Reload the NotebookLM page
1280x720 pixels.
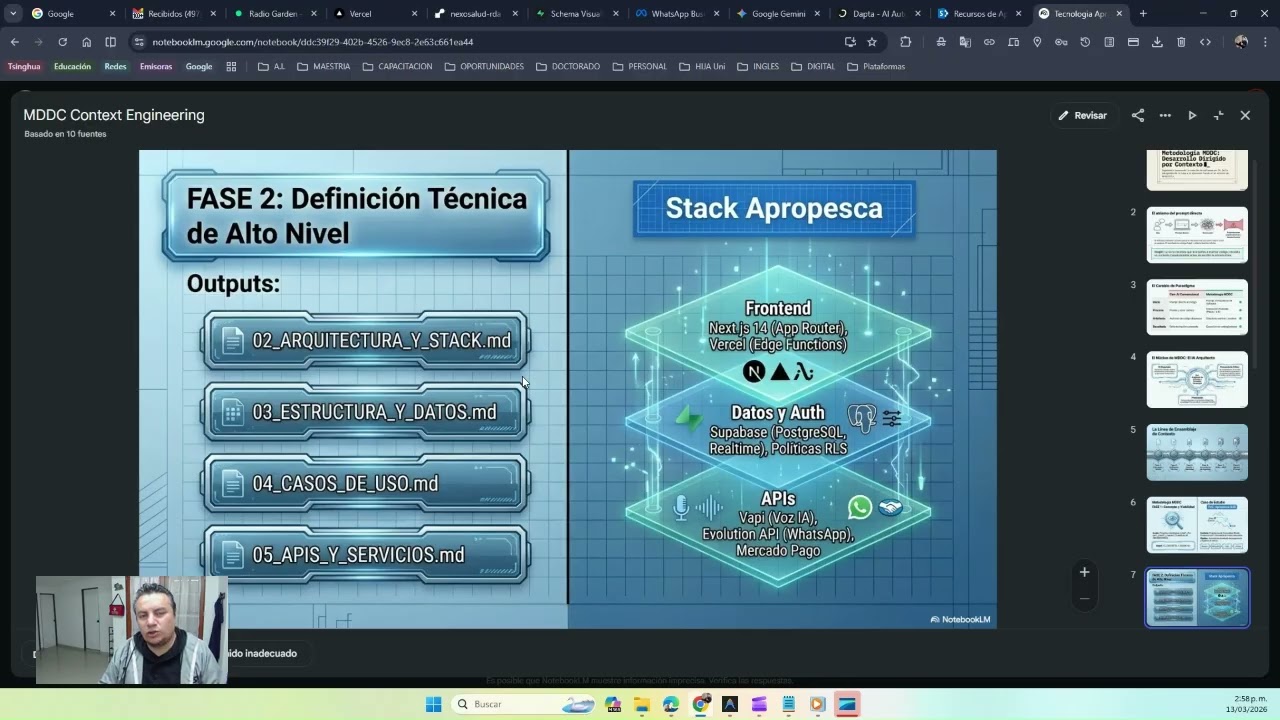[x=62, y=42]
